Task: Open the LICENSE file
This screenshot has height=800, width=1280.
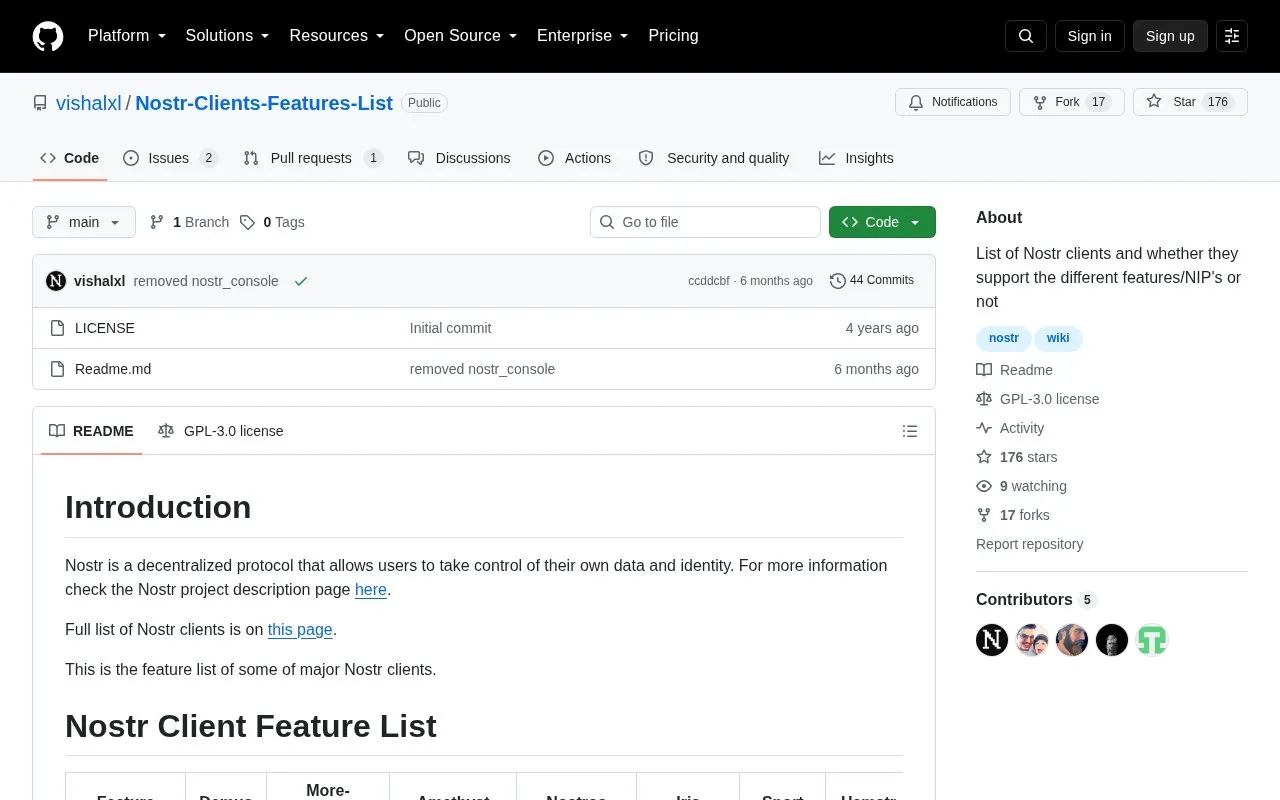Action: click(105, 328)
